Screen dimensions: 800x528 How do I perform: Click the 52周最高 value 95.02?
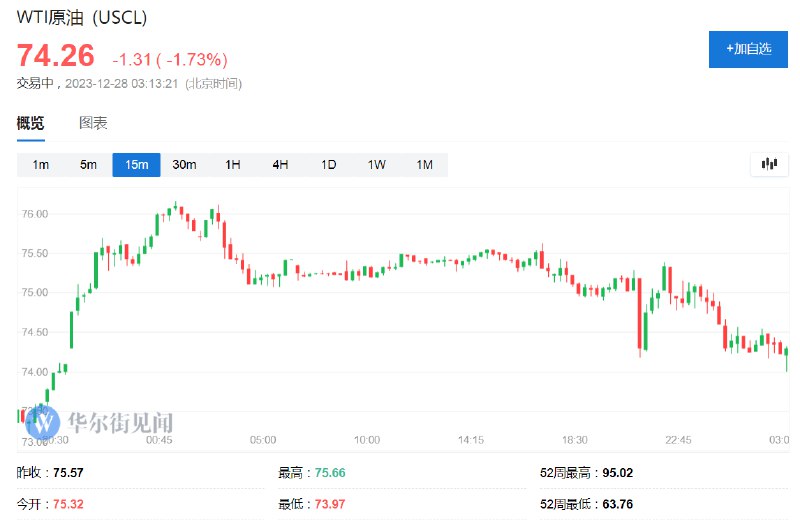(617, 473)
